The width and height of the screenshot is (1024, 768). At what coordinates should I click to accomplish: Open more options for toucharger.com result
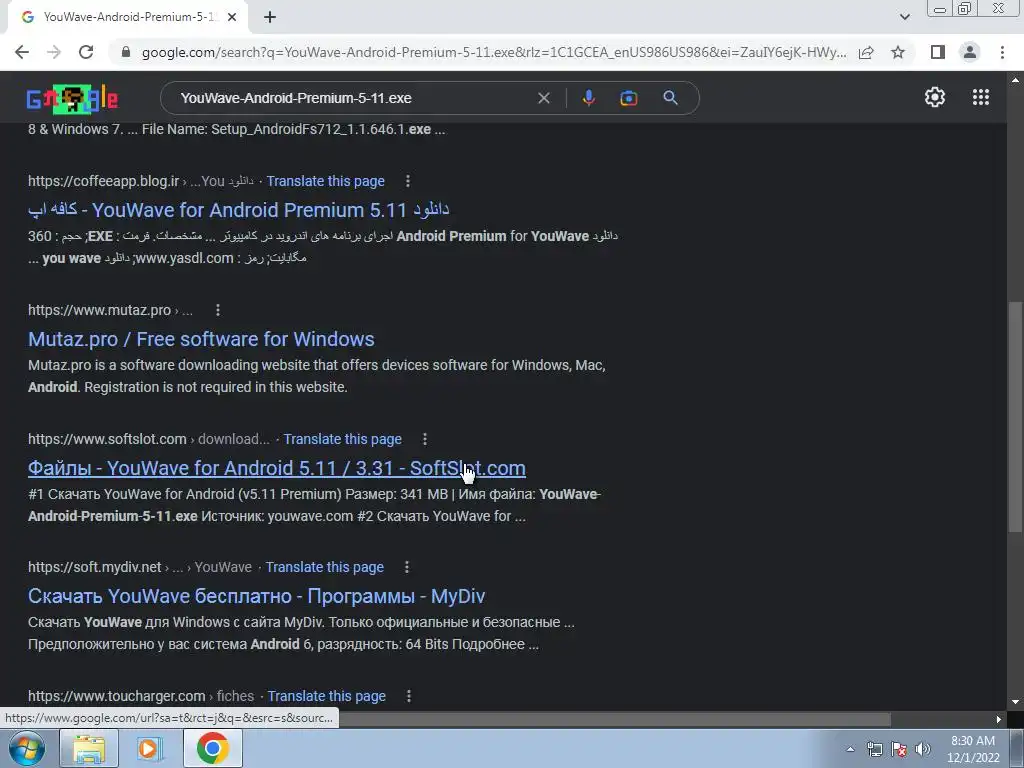coord(409,696)
